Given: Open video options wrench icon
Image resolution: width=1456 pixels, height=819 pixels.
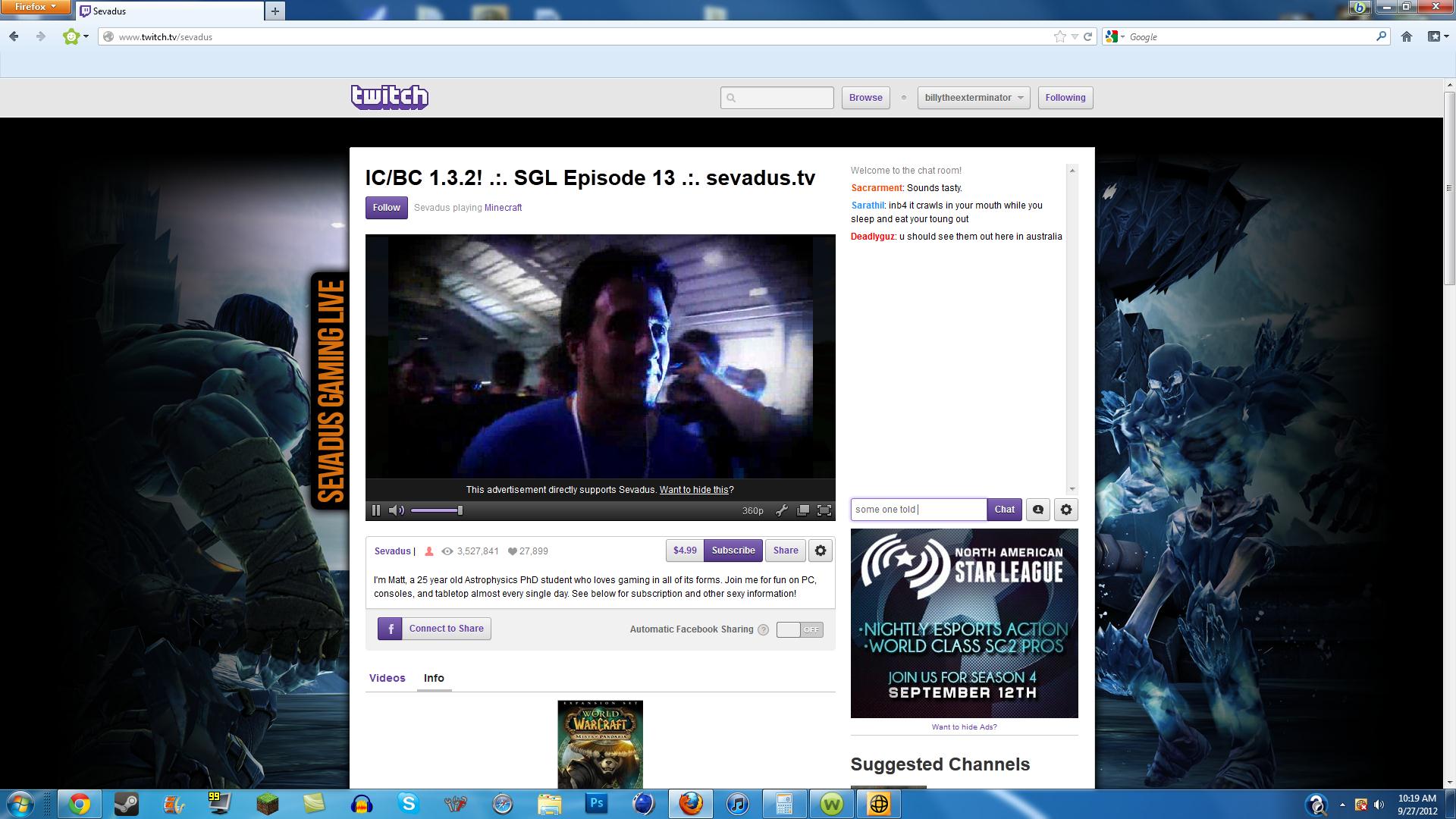Looking at the screenshot, I should coord(782,510).
